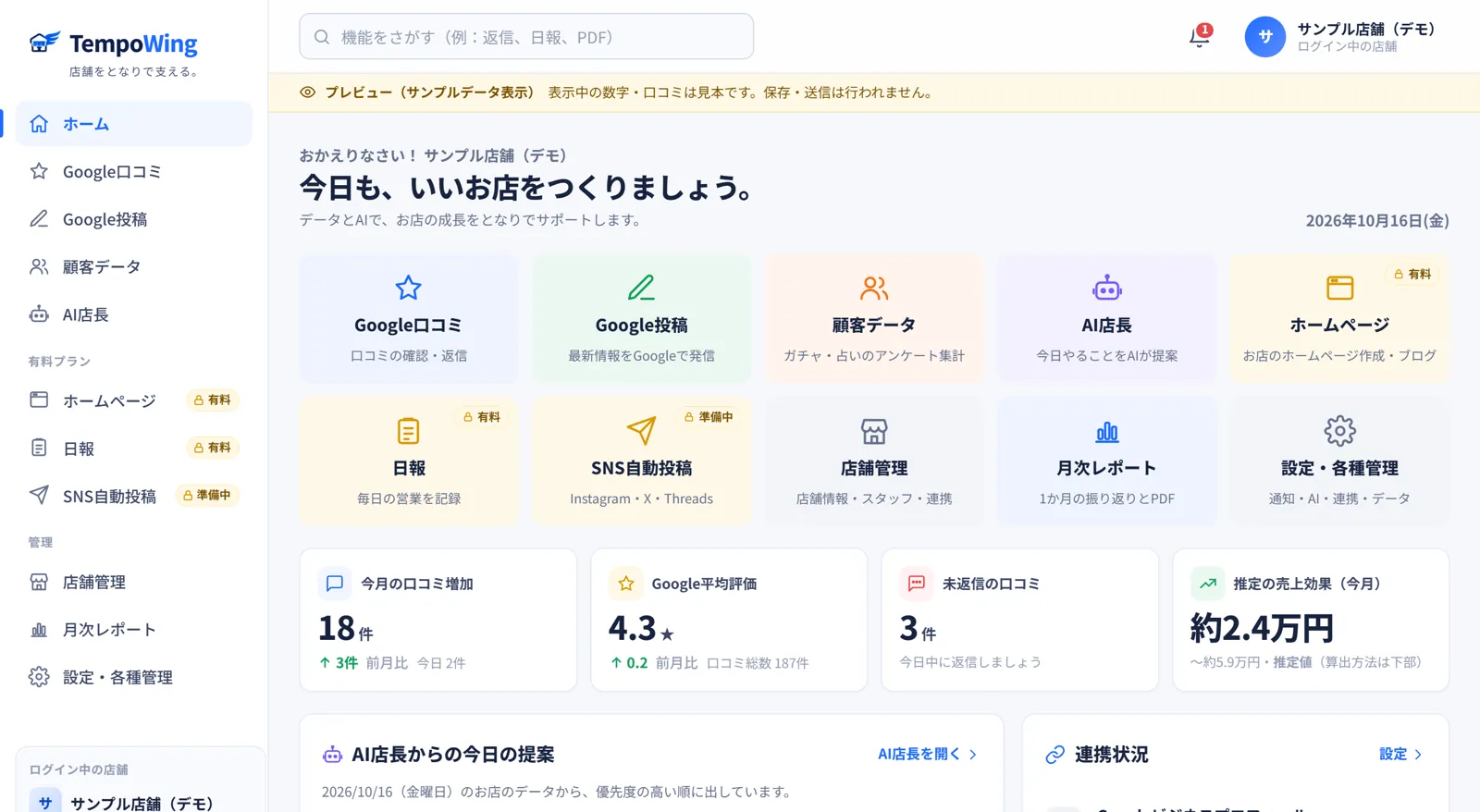
Task: Open the サ account avatar in header
Action: click(1264, 37)
